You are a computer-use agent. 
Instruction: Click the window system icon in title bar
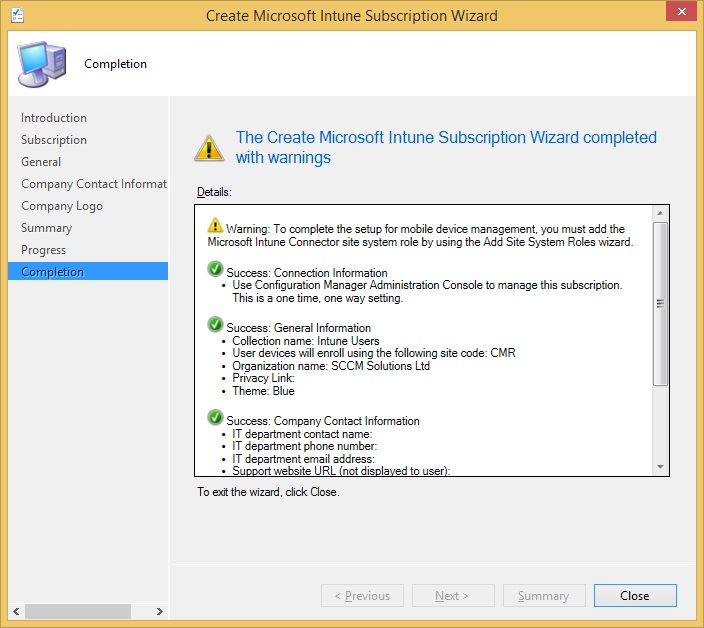coord(15,15)
